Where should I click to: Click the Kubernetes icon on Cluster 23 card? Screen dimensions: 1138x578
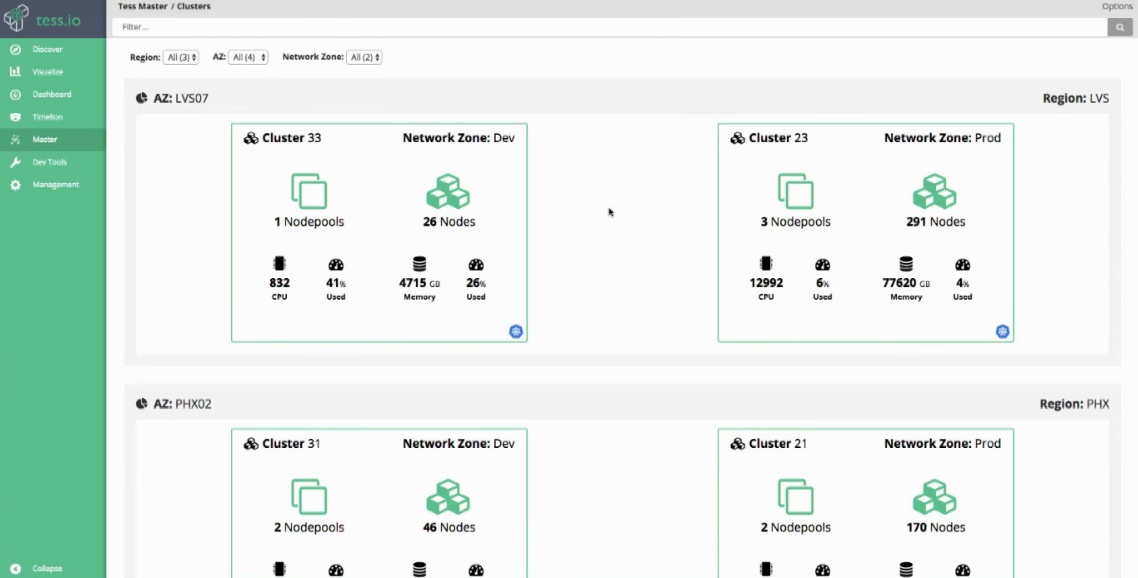click(1002, 331)
